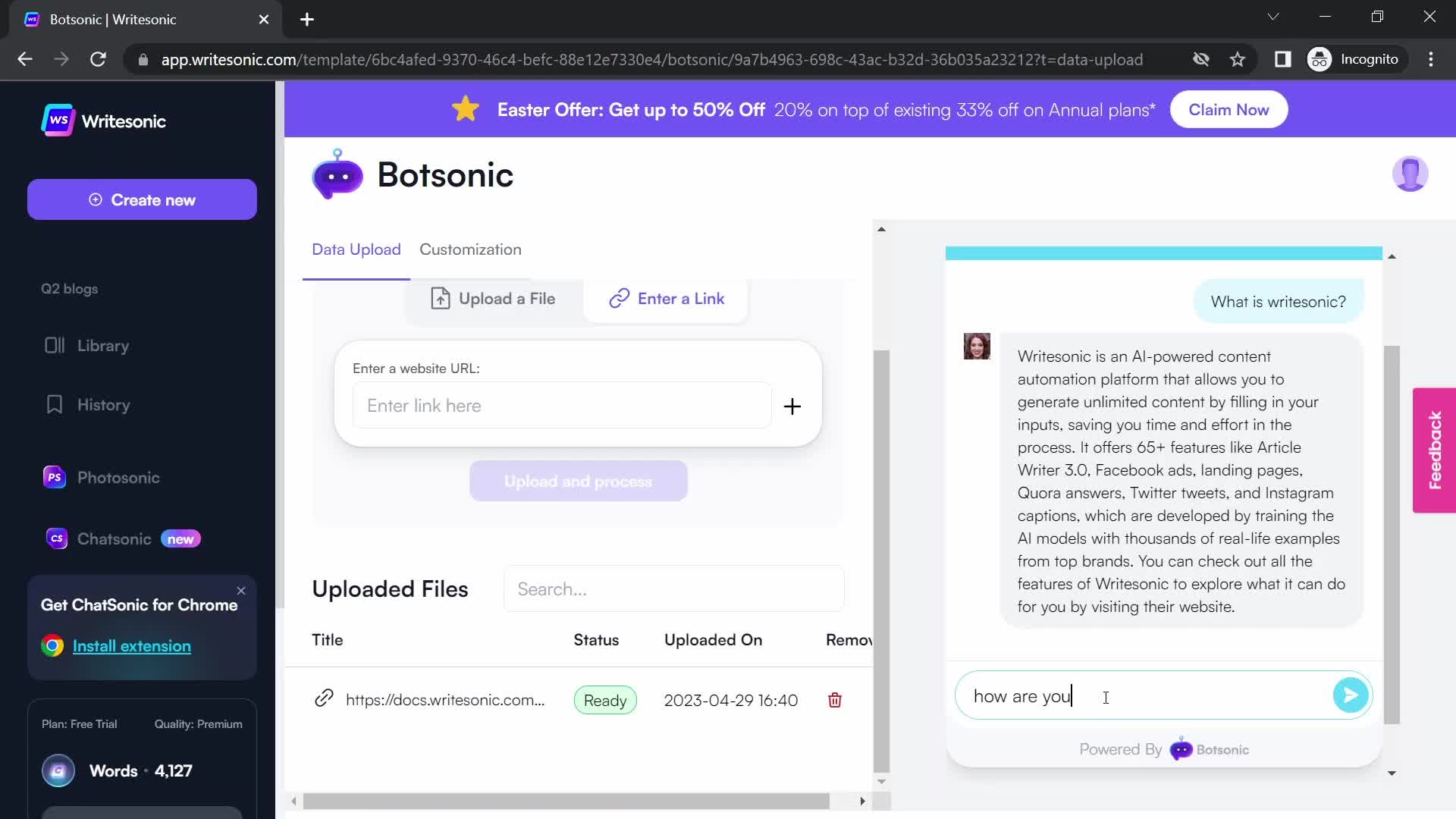Open the tab search dropdown arrow
Image resolution: width=1456 pixels, height=819 pixels.
(1273, 17)
